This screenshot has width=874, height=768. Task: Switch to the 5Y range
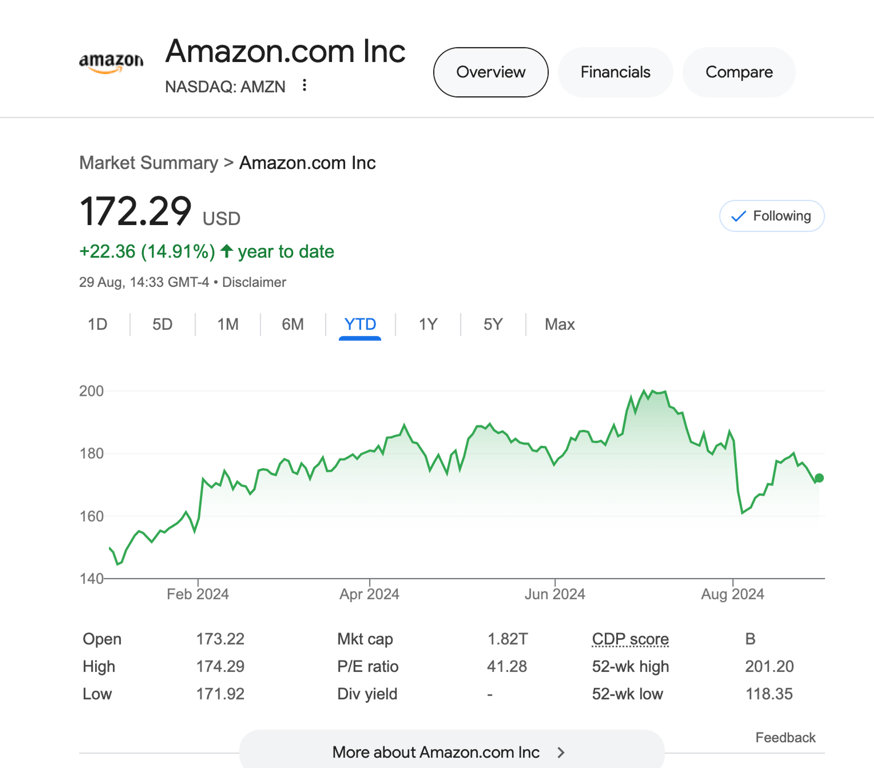(493, 324)
